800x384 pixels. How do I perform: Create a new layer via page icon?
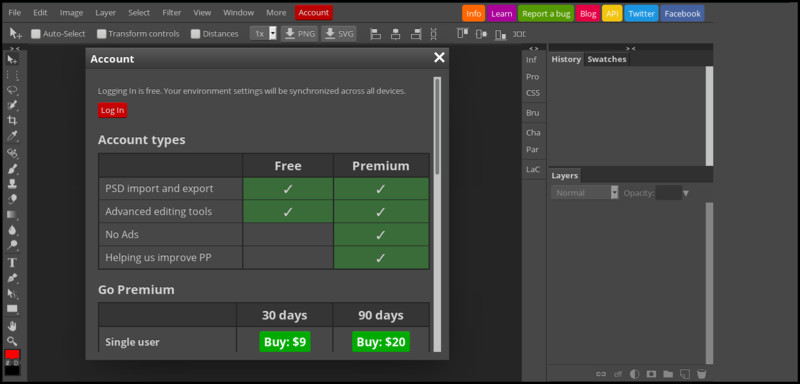tap(685, 374)
